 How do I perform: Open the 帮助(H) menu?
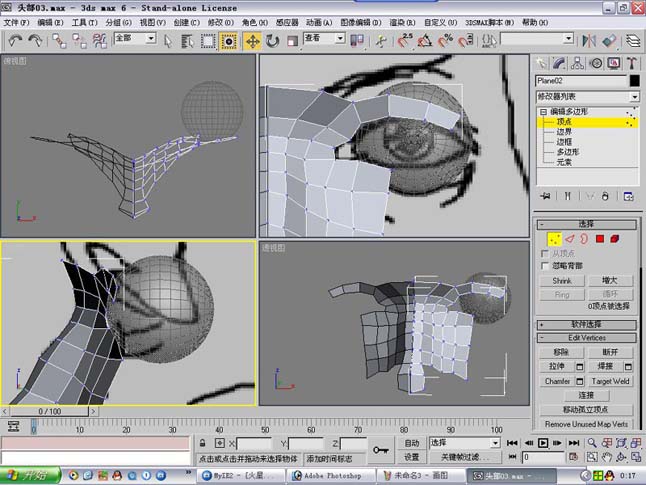tap(535, 22)
